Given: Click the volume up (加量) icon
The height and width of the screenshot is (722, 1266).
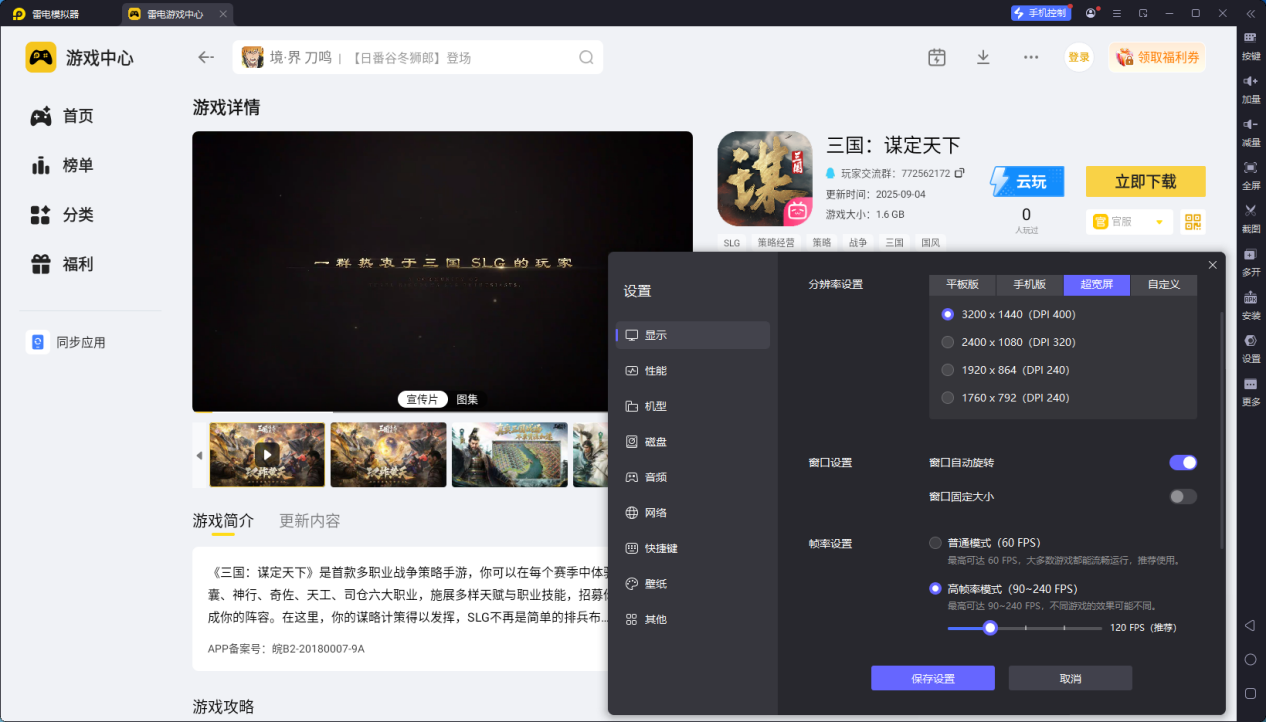Looking at the screenshot, I should 1250,81.
